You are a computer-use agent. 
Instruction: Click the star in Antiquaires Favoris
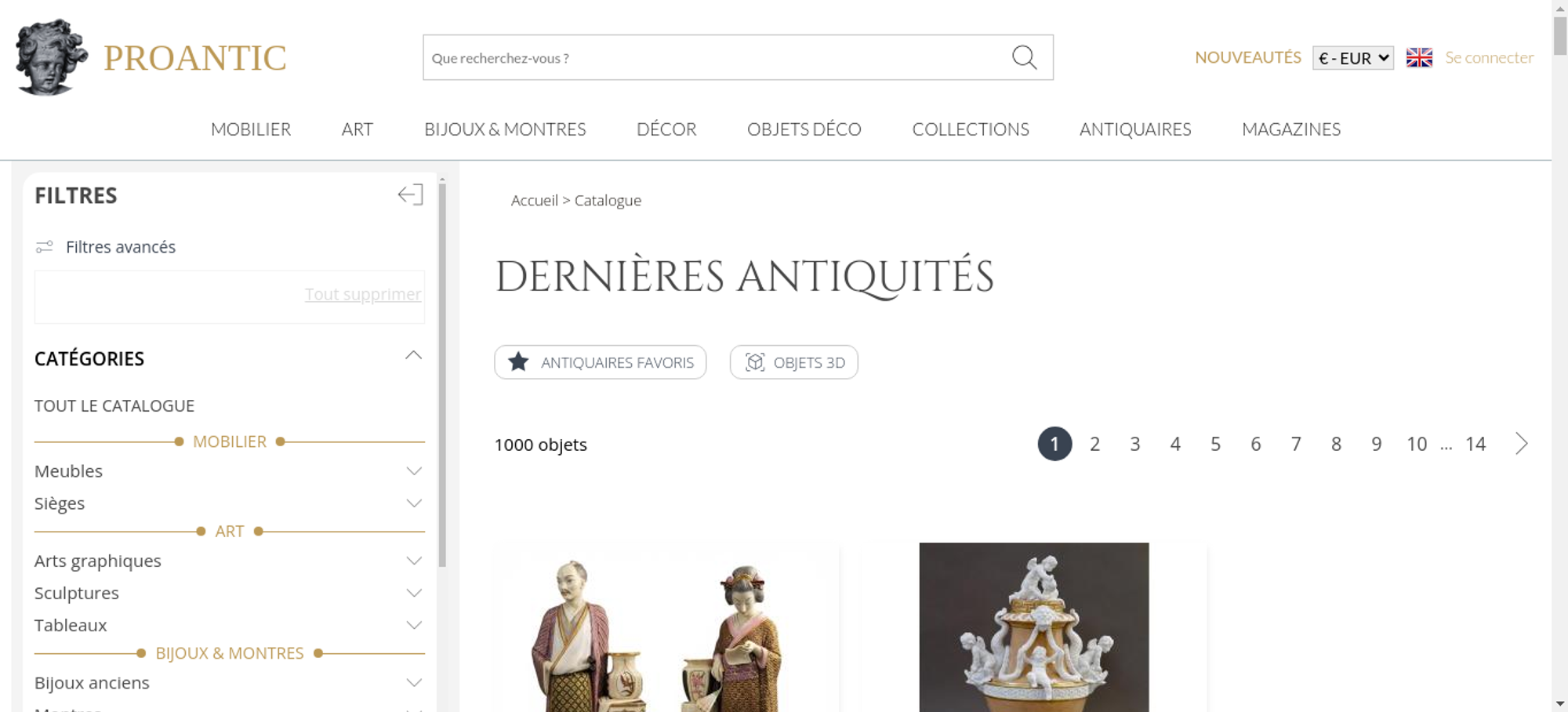click(x=518, y=362)
